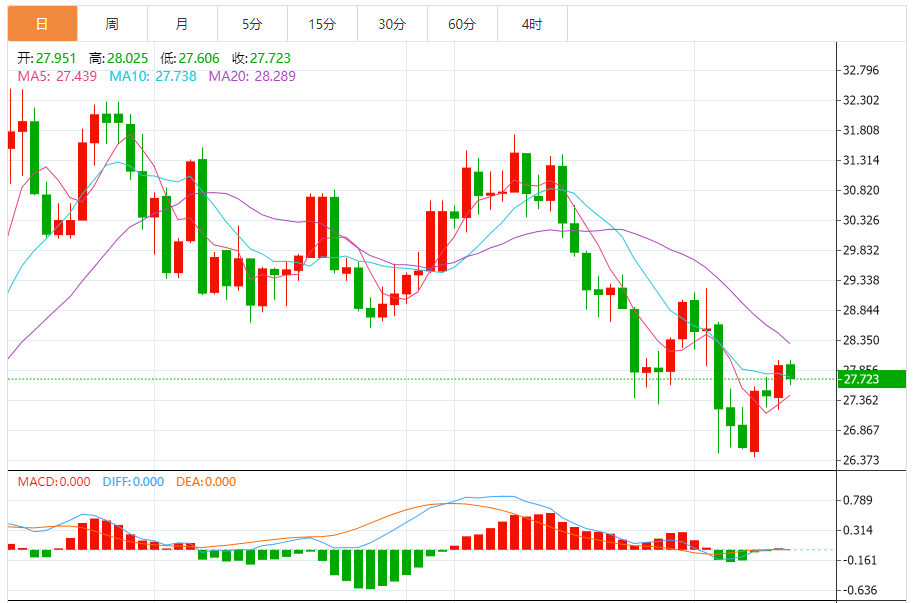This screenshot has height=603, width=913.
Task: Click the low price value 27.606
Action: (x=199, y=58)
